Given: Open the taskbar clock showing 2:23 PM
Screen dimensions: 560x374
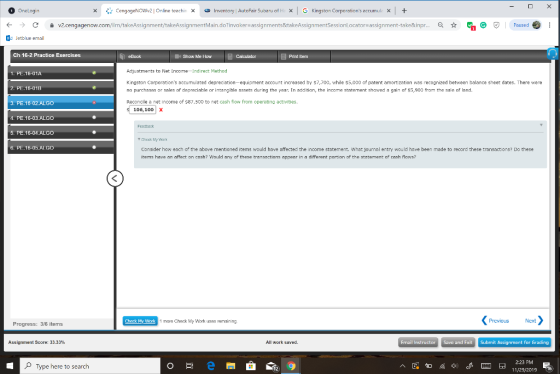Looking at the screenshot, I should point(524,366).
